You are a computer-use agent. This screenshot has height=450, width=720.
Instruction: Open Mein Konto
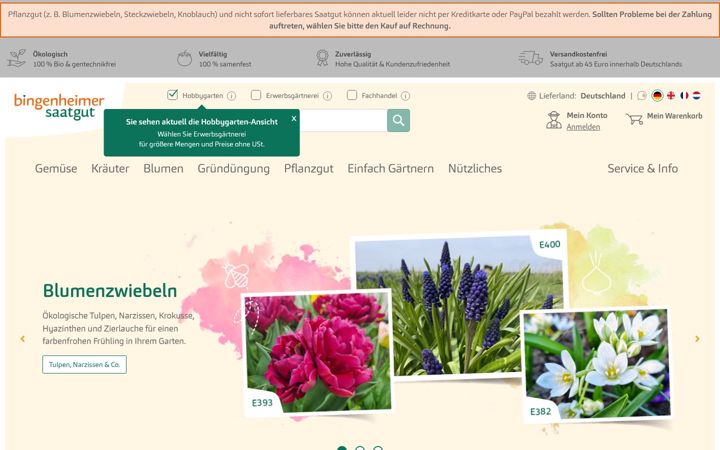coord(587,115)
